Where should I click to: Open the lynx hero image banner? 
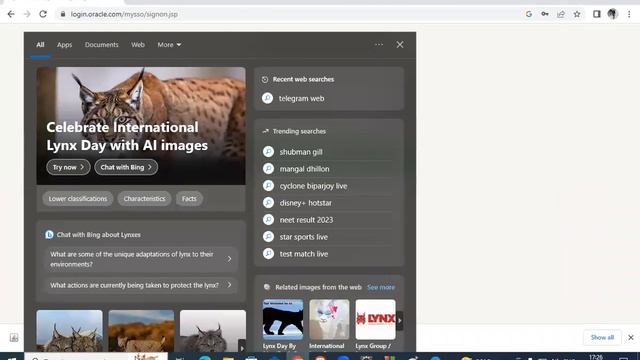(141, 126)
